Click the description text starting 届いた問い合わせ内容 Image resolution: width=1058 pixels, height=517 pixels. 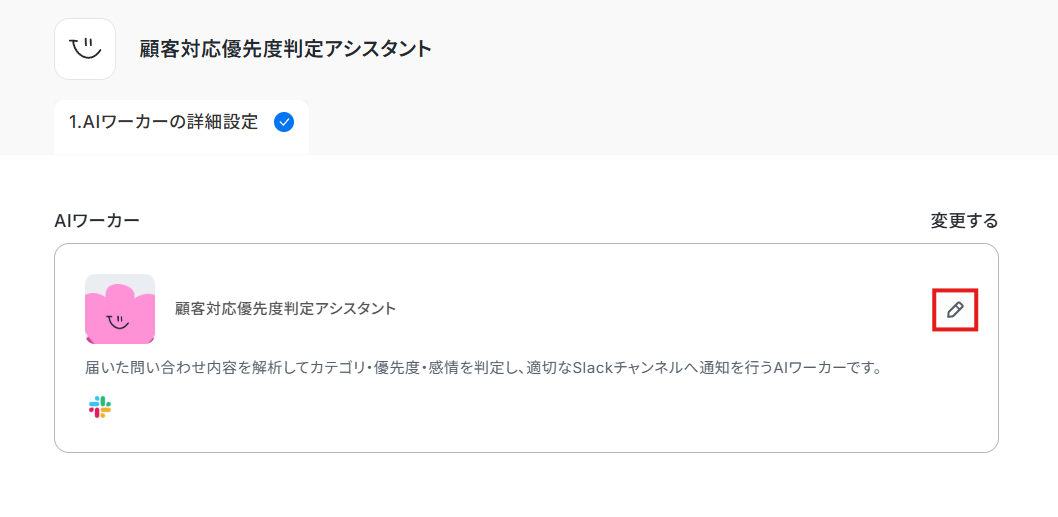[x=484, y=370]
